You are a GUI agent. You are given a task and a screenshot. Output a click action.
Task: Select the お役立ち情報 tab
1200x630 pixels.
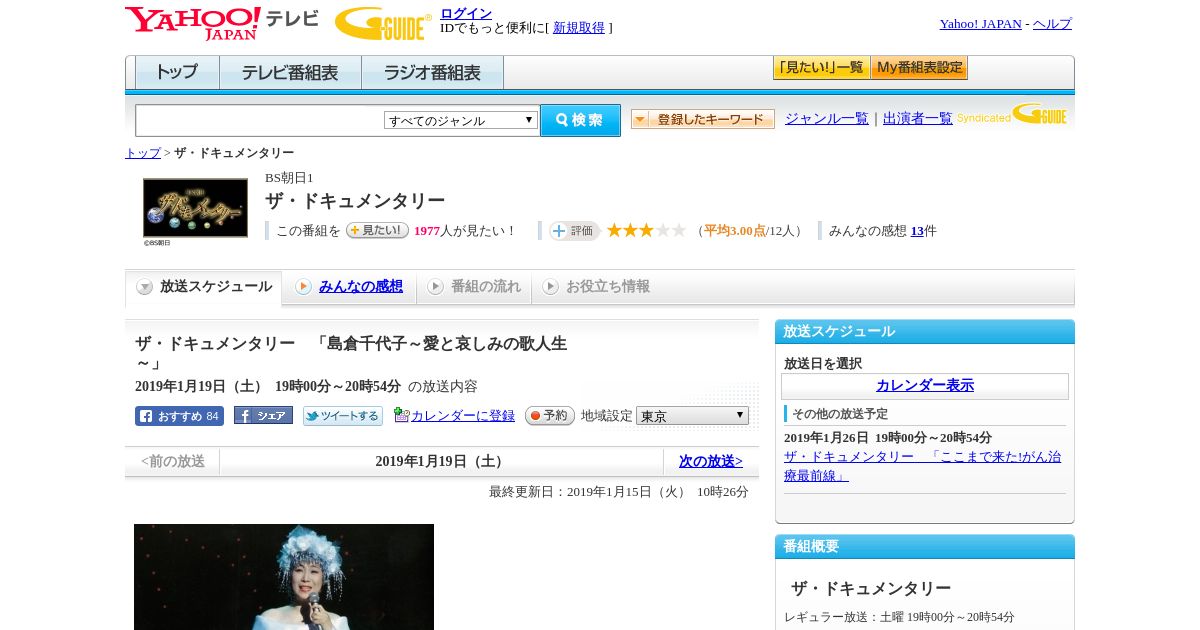[596, 287]
